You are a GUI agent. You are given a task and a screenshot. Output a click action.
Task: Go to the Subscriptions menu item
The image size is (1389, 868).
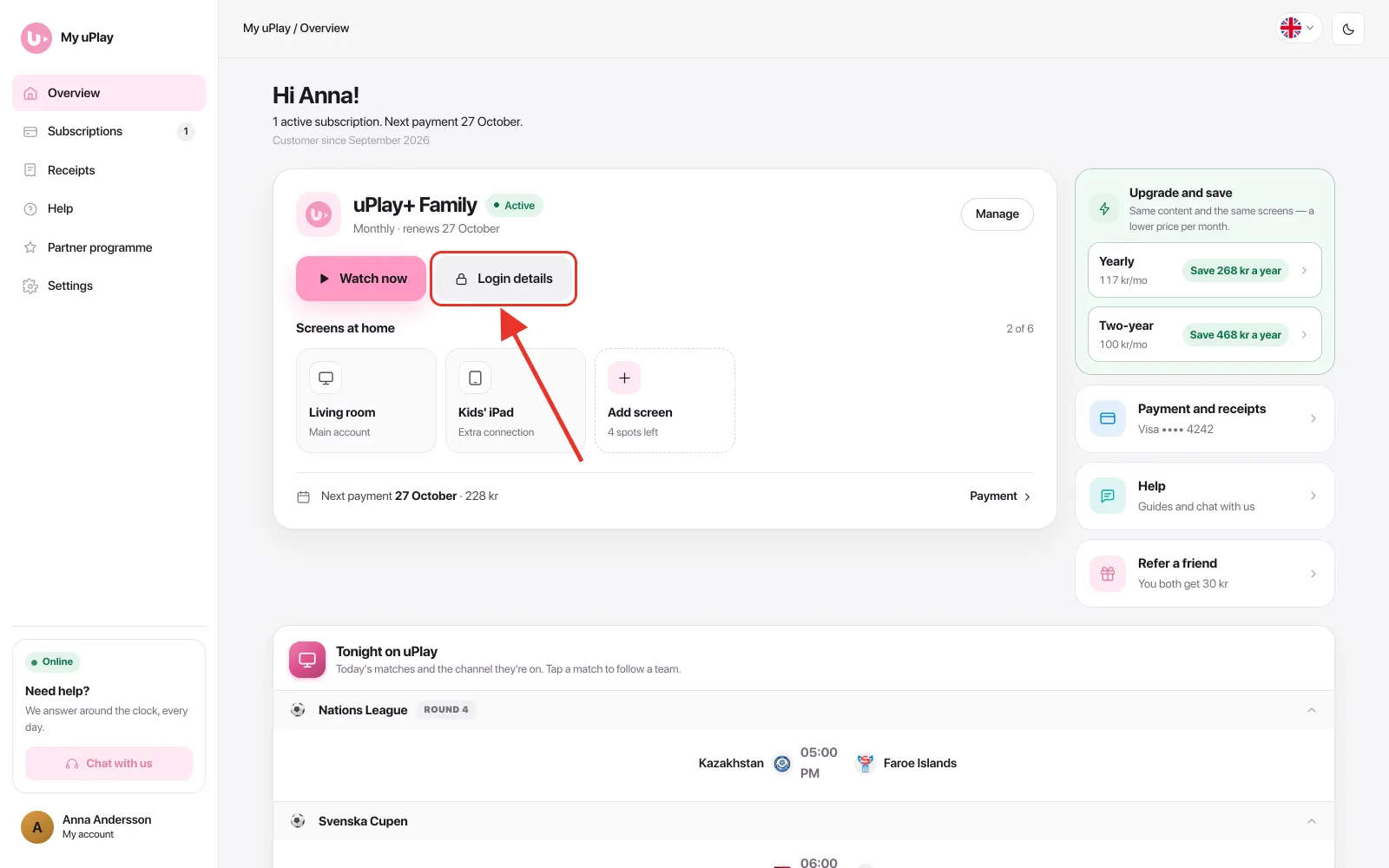point(109,132)
